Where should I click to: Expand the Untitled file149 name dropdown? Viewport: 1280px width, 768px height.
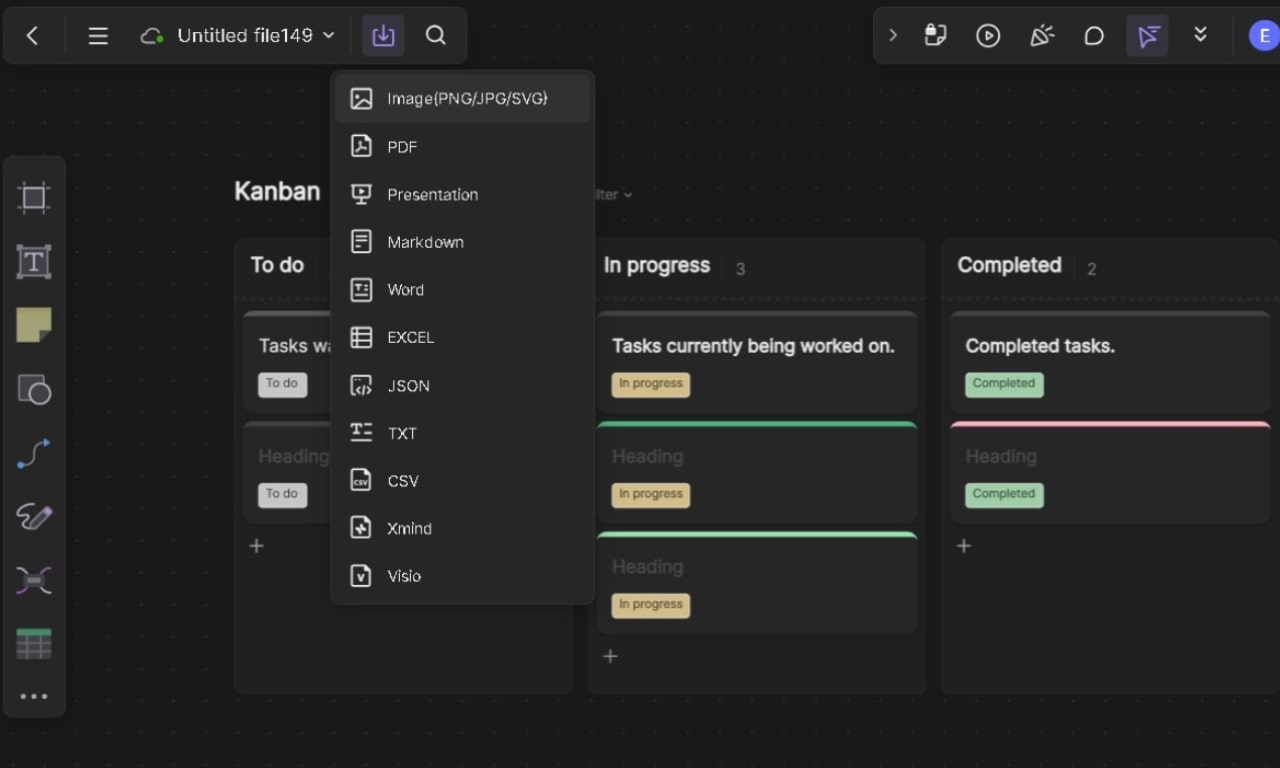point(328,35)
